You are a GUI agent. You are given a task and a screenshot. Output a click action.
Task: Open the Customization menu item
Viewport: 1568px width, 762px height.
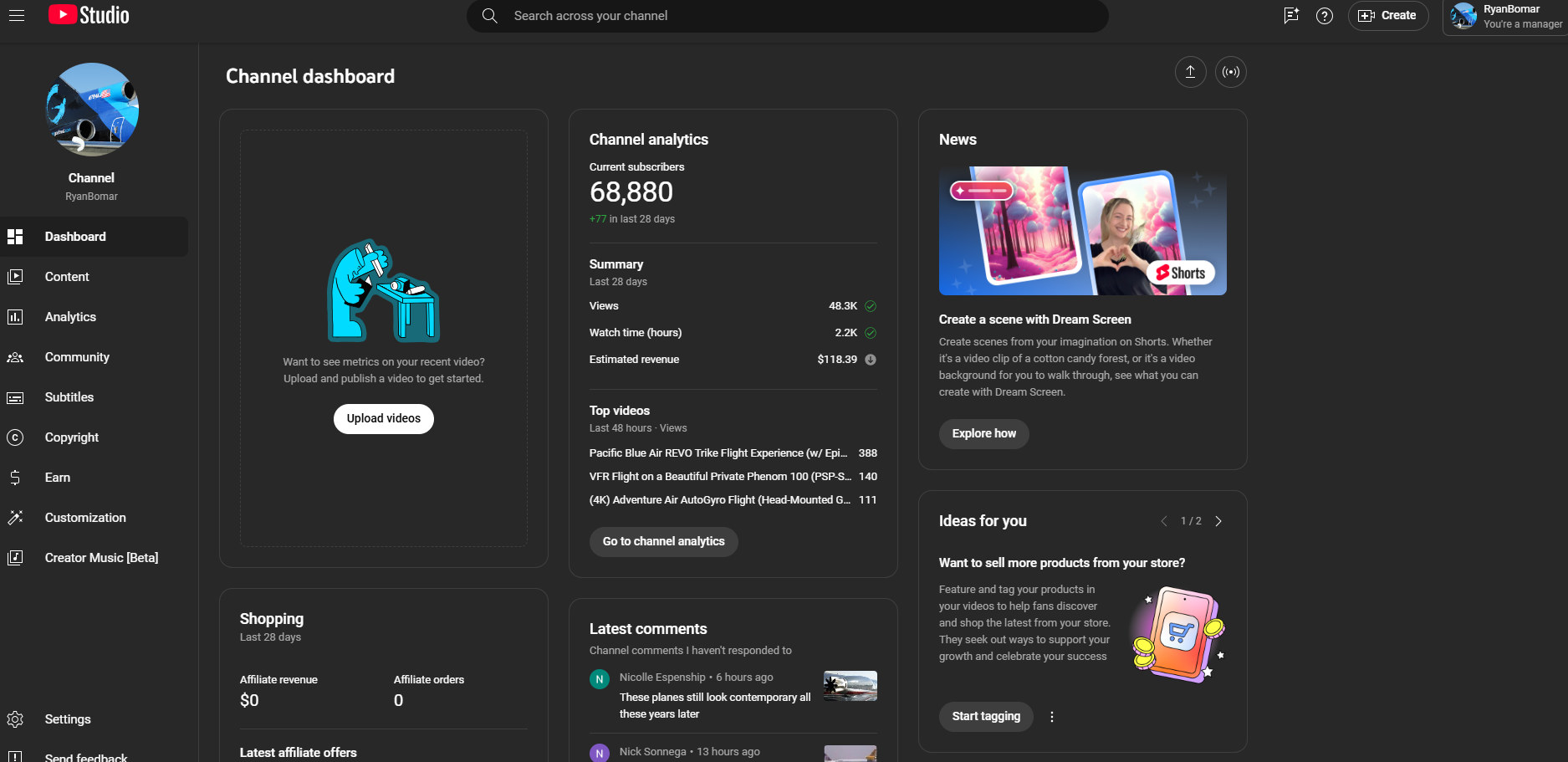94,518
